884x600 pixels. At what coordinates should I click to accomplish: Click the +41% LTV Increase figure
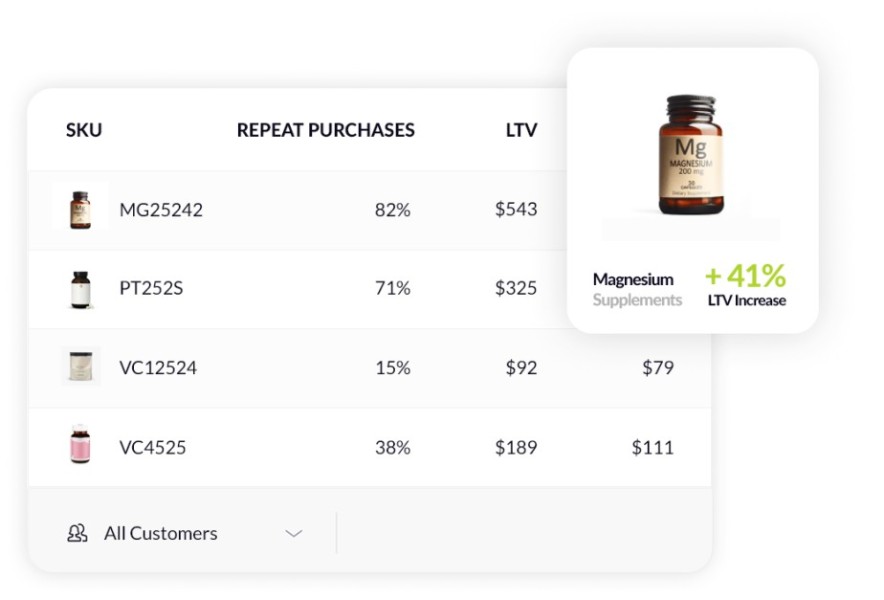tap(745, 285)
